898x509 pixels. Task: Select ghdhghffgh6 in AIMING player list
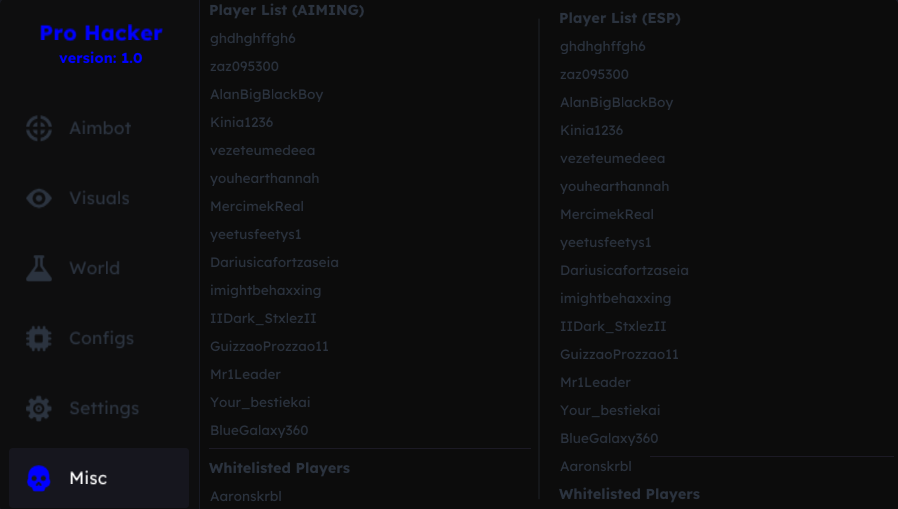tap(253, 38)
